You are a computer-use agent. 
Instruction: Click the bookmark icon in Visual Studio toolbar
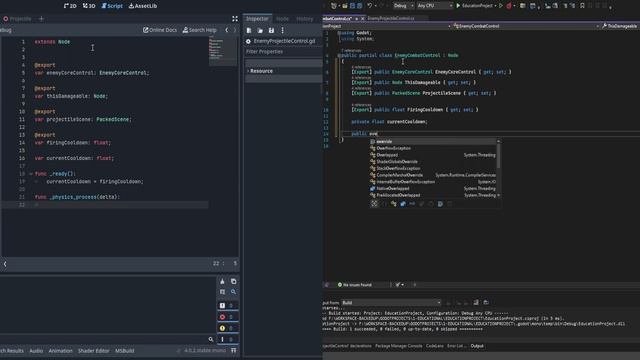coord(582,6)
